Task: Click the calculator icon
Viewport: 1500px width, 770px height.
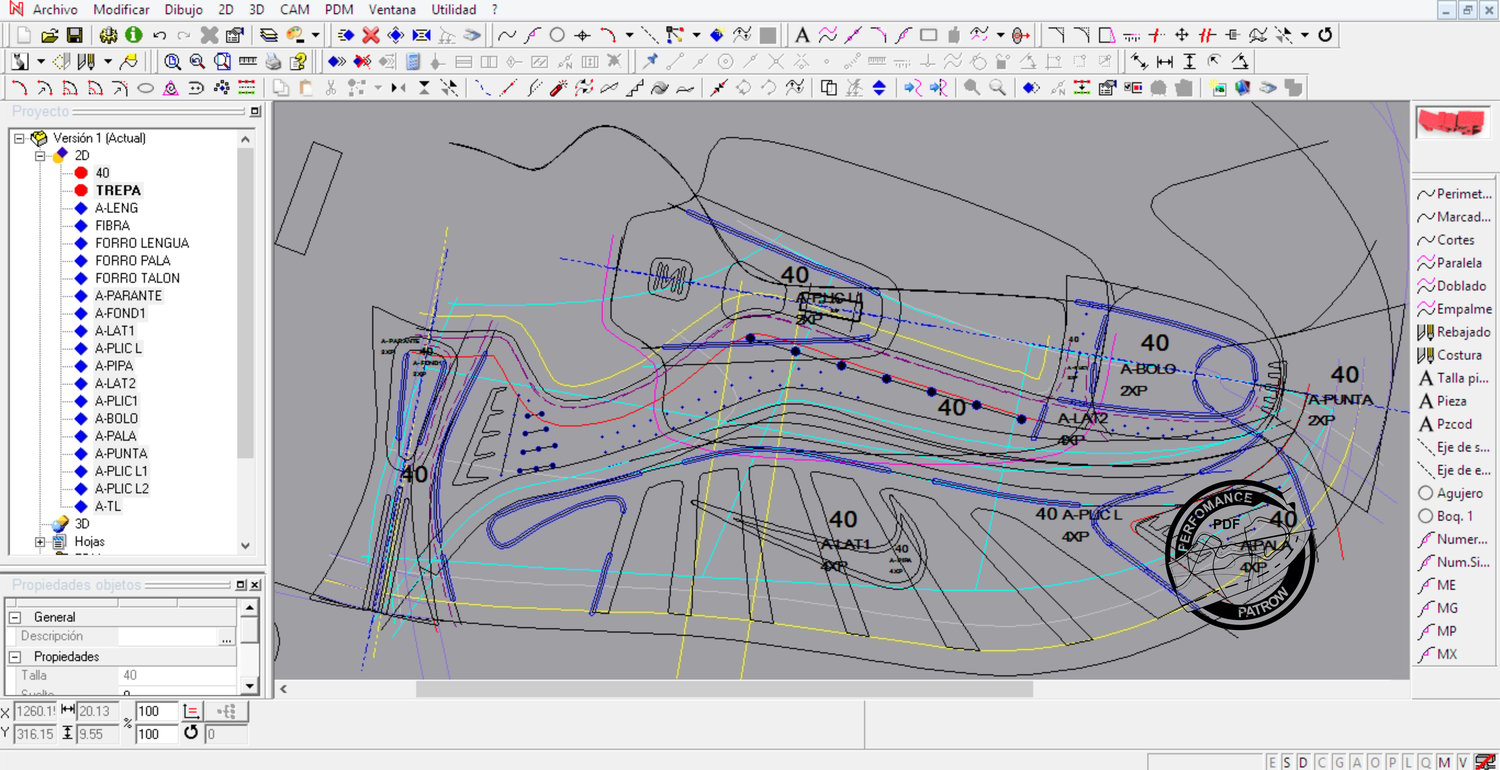Action: coord(412,61)
